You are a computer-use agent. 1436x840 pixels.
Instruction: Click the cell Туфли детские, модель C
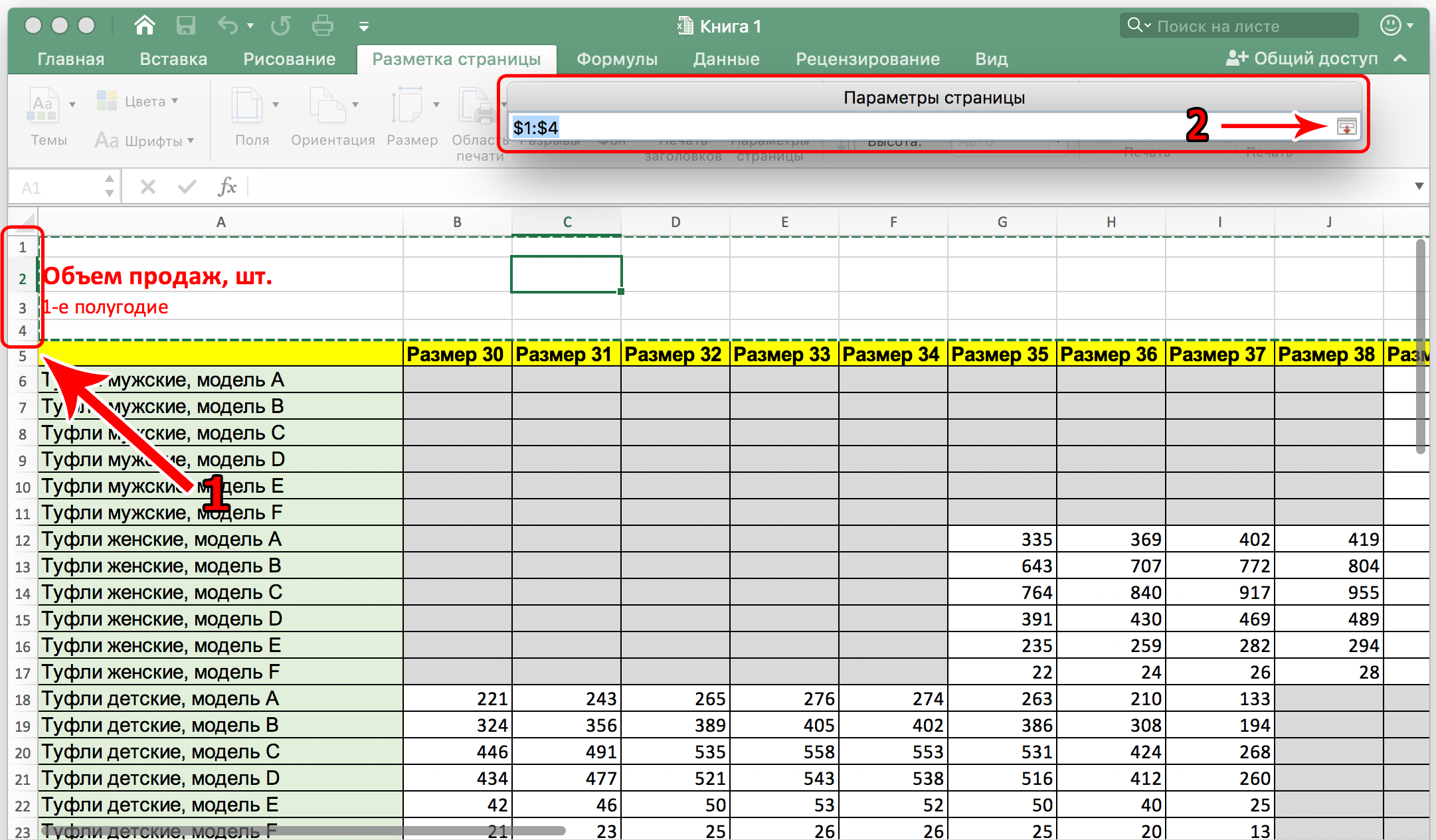[221, 752]
